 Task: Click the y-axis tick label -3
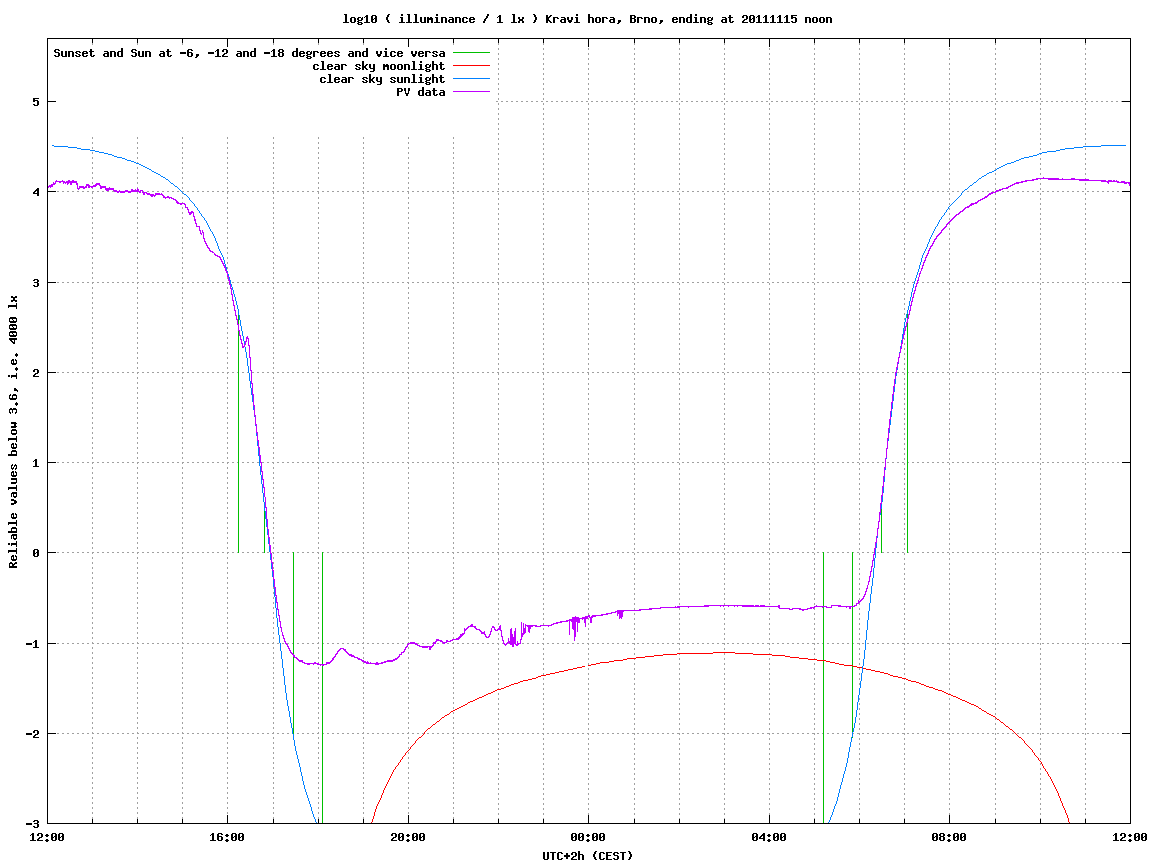[32, 824]
